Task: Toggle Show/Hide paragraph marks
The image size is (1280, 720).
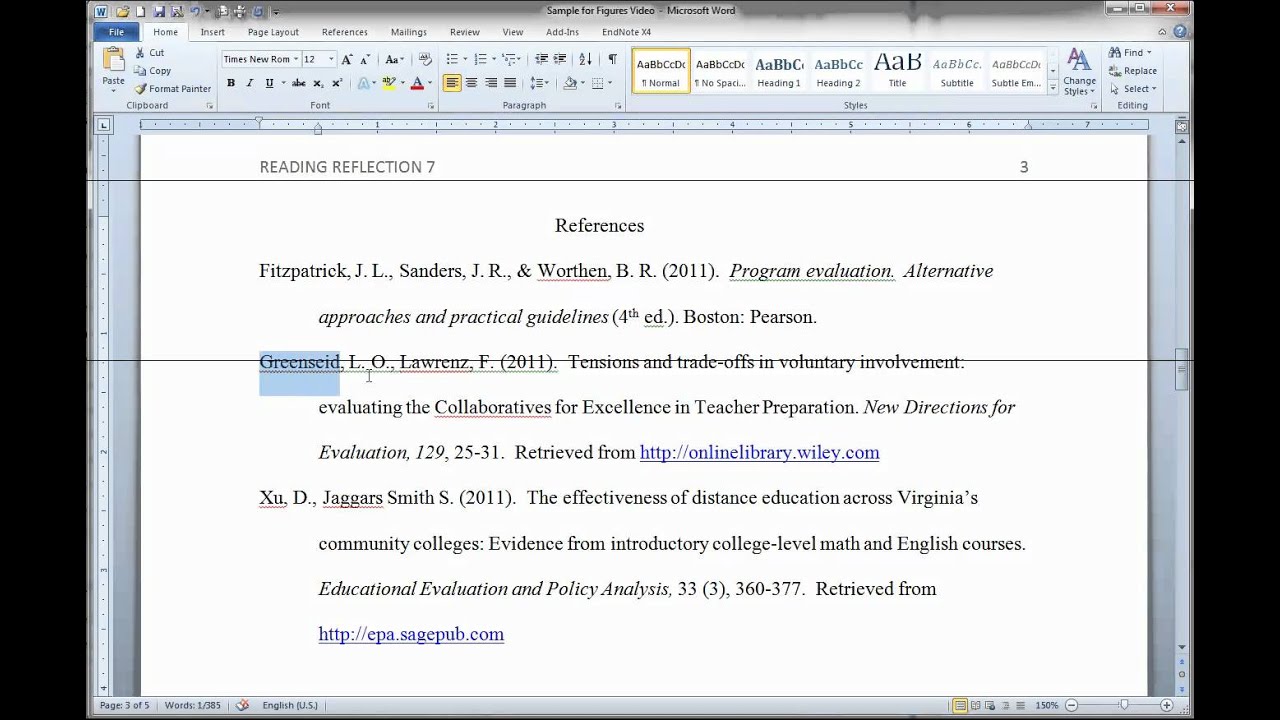Action: pos(612,59)
